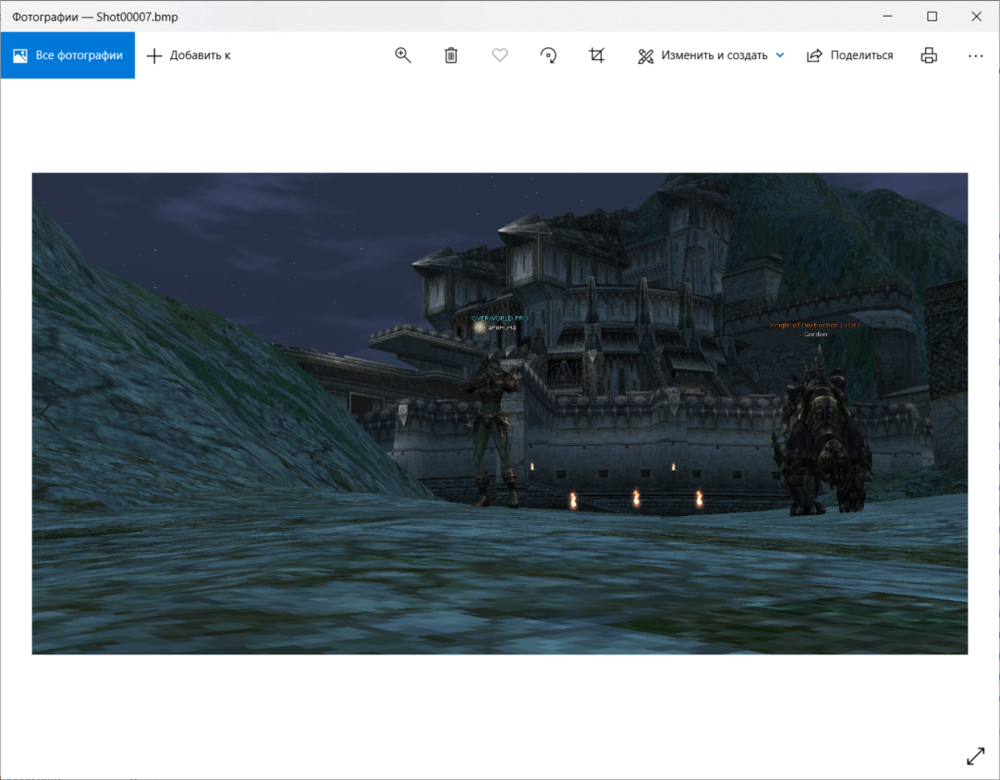Click the displayed Shot00007 game screenshot
The height and width of the screenshot is (780, 1000).
pyautogui.click(x=500, y=413)
